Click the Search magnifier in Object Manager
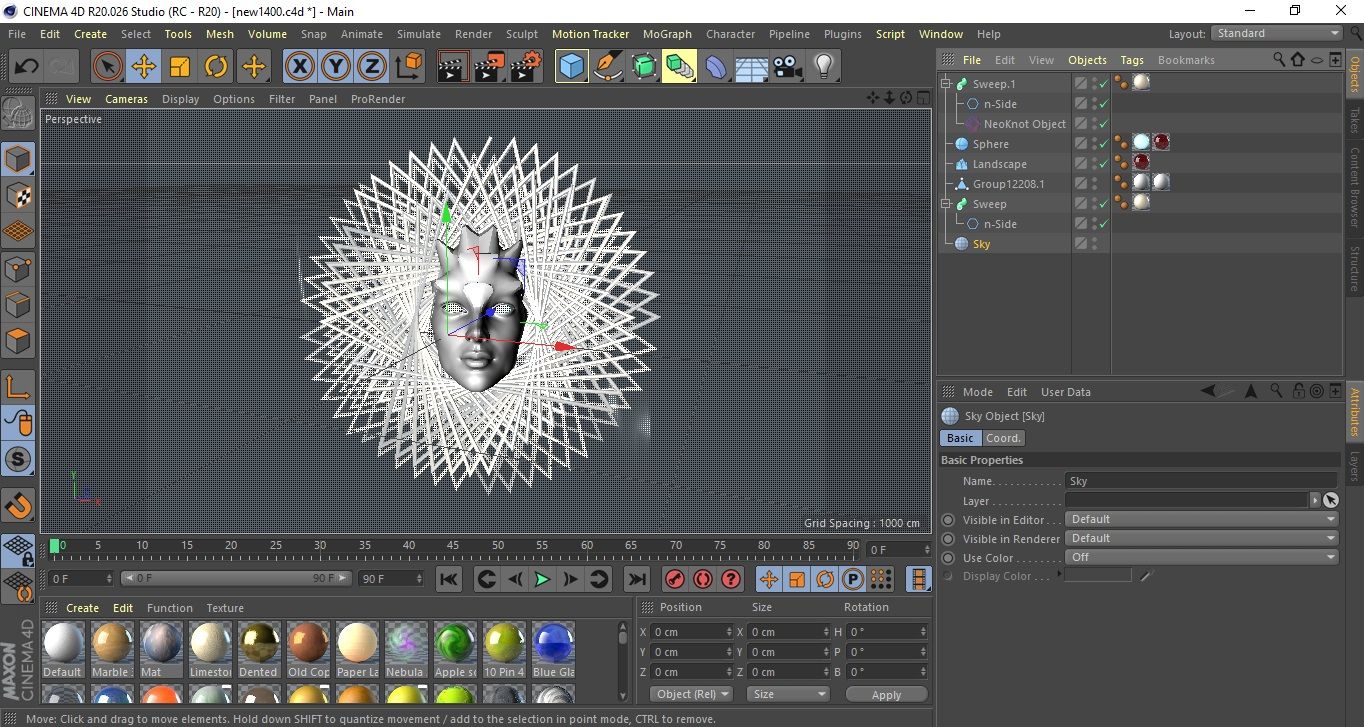 pyautogui.click(x=1279, y=60)
